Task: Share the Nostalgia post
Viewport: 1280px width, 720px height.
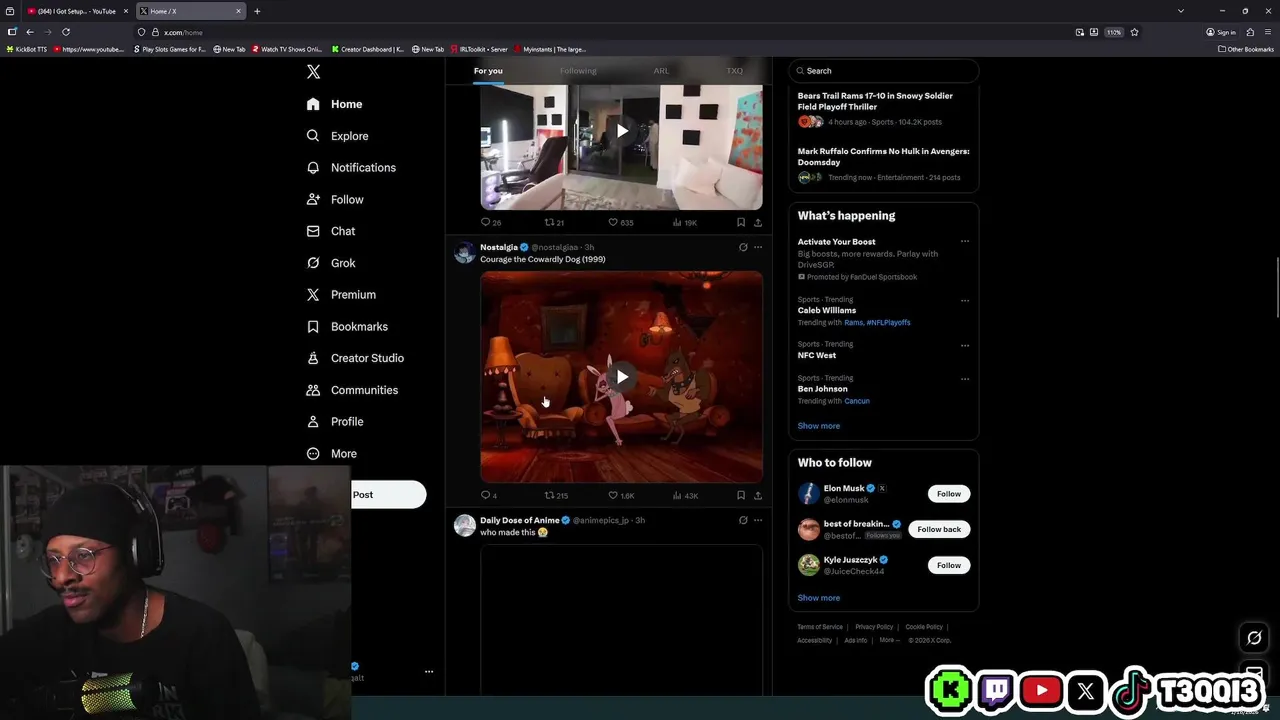Action: click(x=758, y=495)
